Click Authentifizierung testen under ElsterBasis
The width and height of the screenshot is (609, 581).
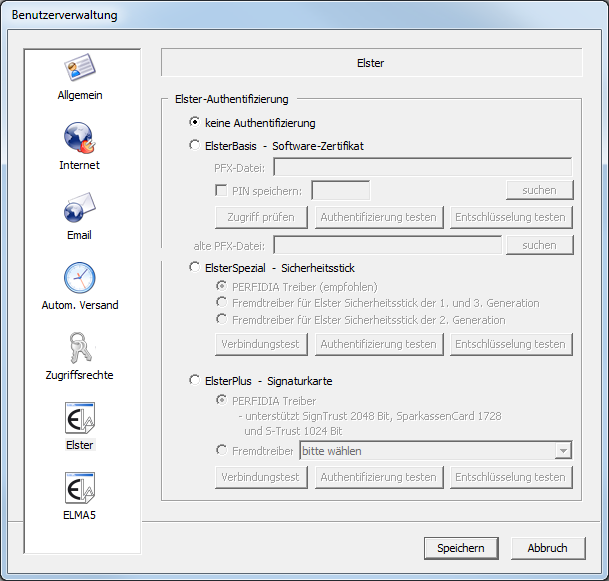(x=379, y=217)
